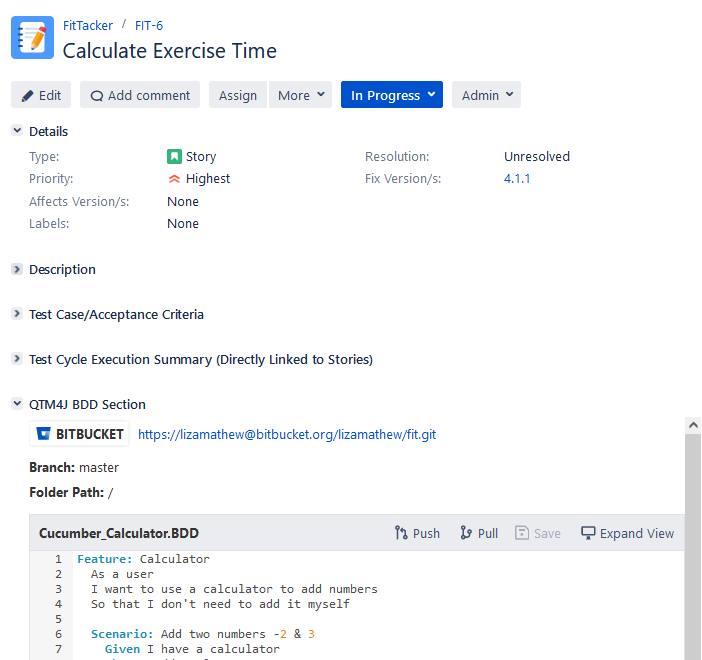Open the In Progress status dropdown

pyautogui.click(x=392, y=95)
